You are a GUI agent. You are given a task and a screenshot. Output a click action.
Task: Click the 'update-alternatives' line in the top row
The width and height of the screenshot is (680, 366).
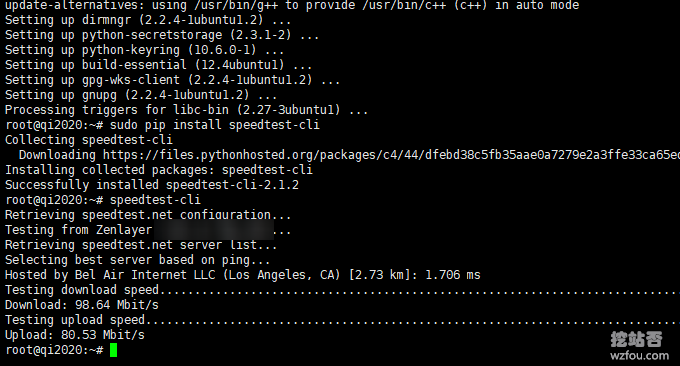[x=292, y=6]
